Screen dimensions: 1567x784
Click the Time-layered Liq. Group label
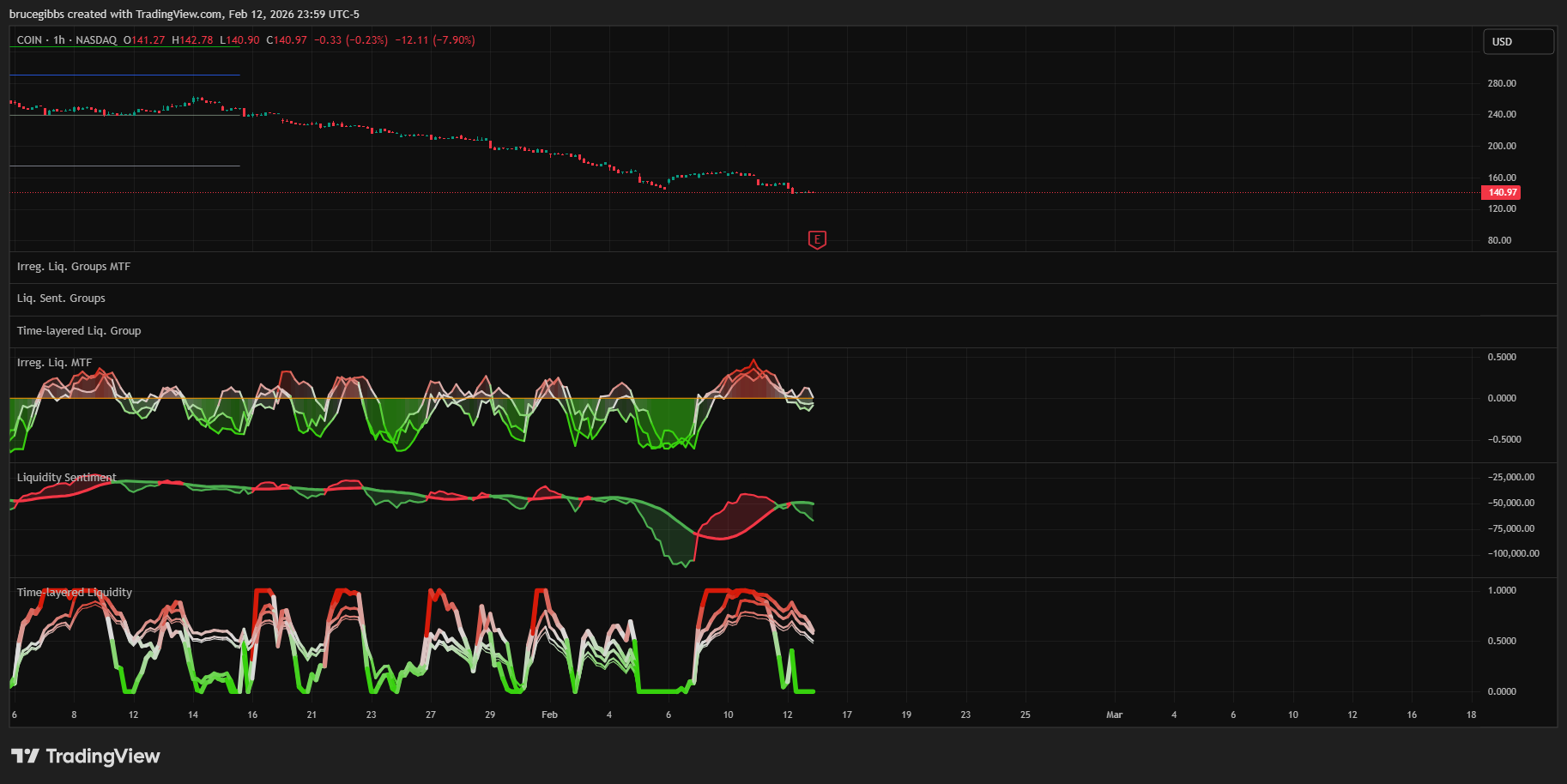click(79, 331)
